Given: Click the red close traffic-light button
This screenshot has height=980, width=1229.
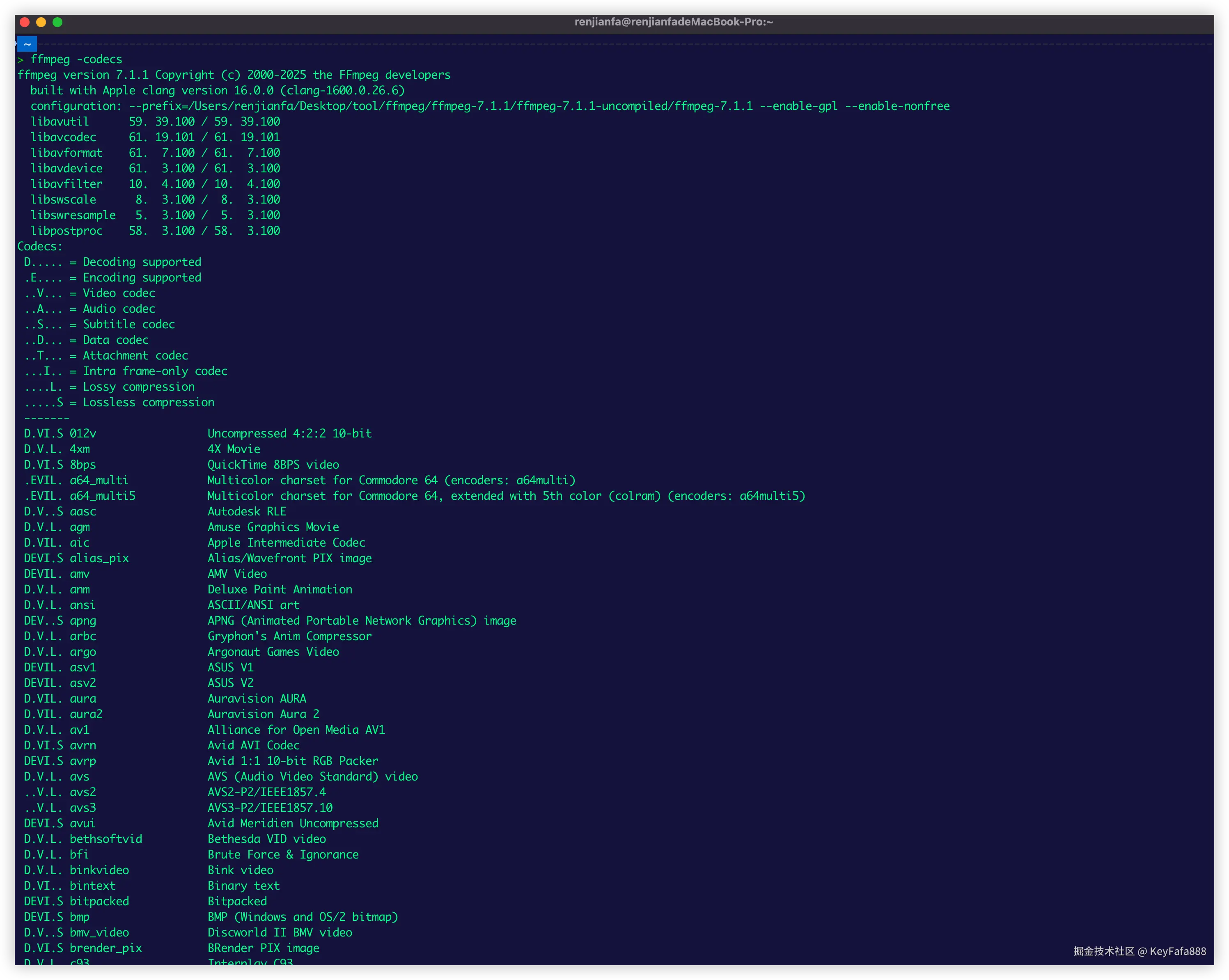Looking at the screenshot, I should pyautogui.click(x=24, y=22).
